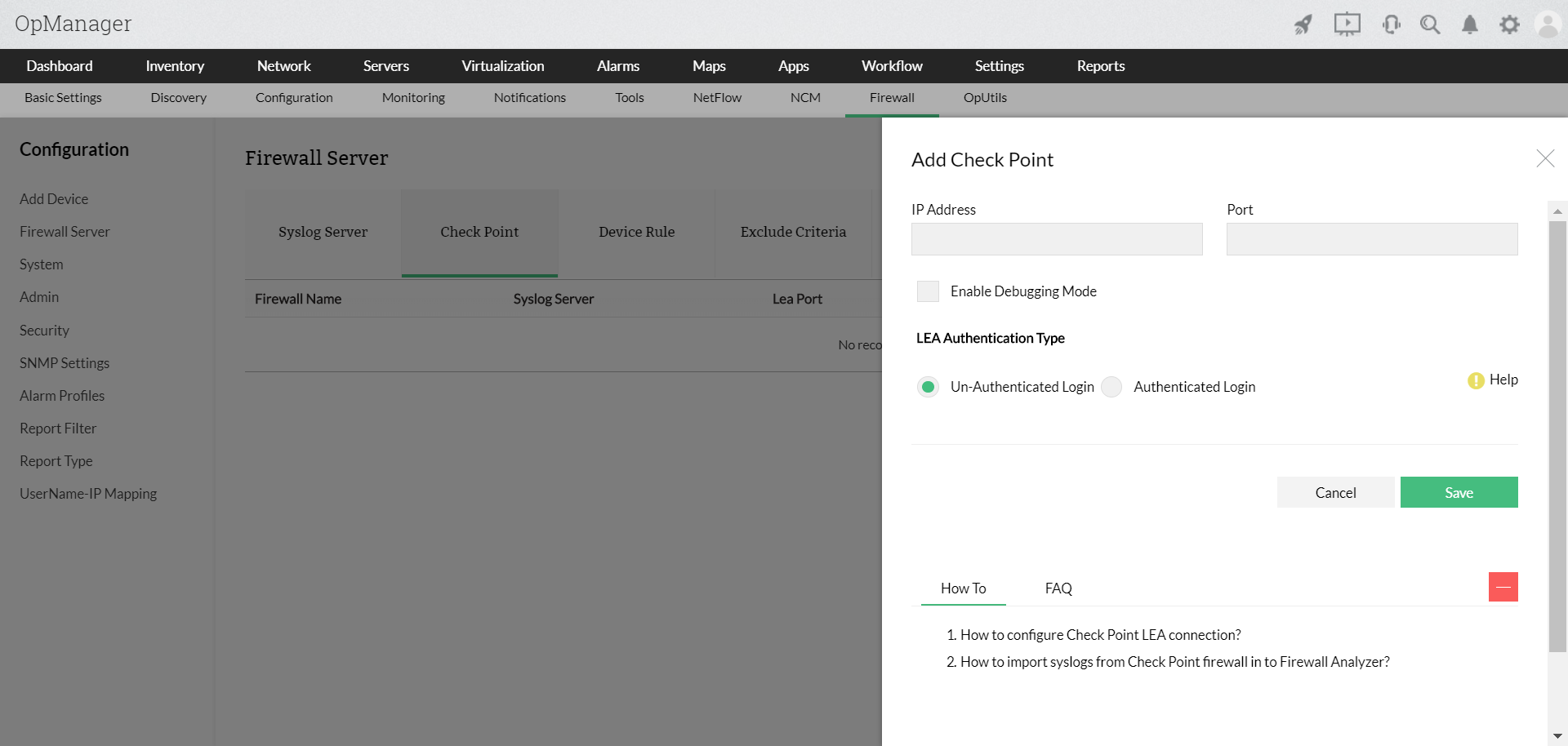Switch to the FAQ tab
This screenshot has width=1568, height=746.
1058,588
